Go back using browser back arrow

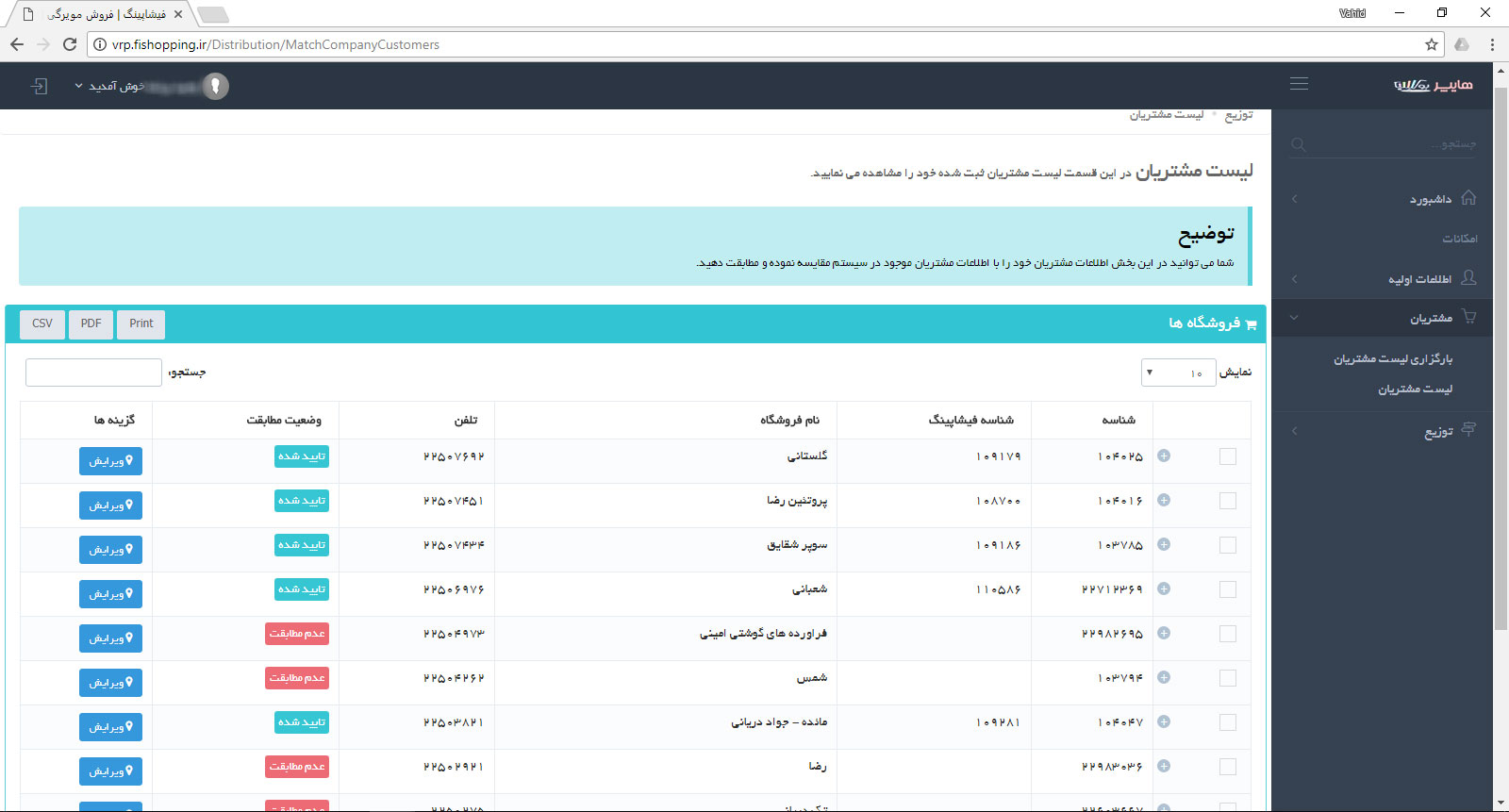(17, 44)
